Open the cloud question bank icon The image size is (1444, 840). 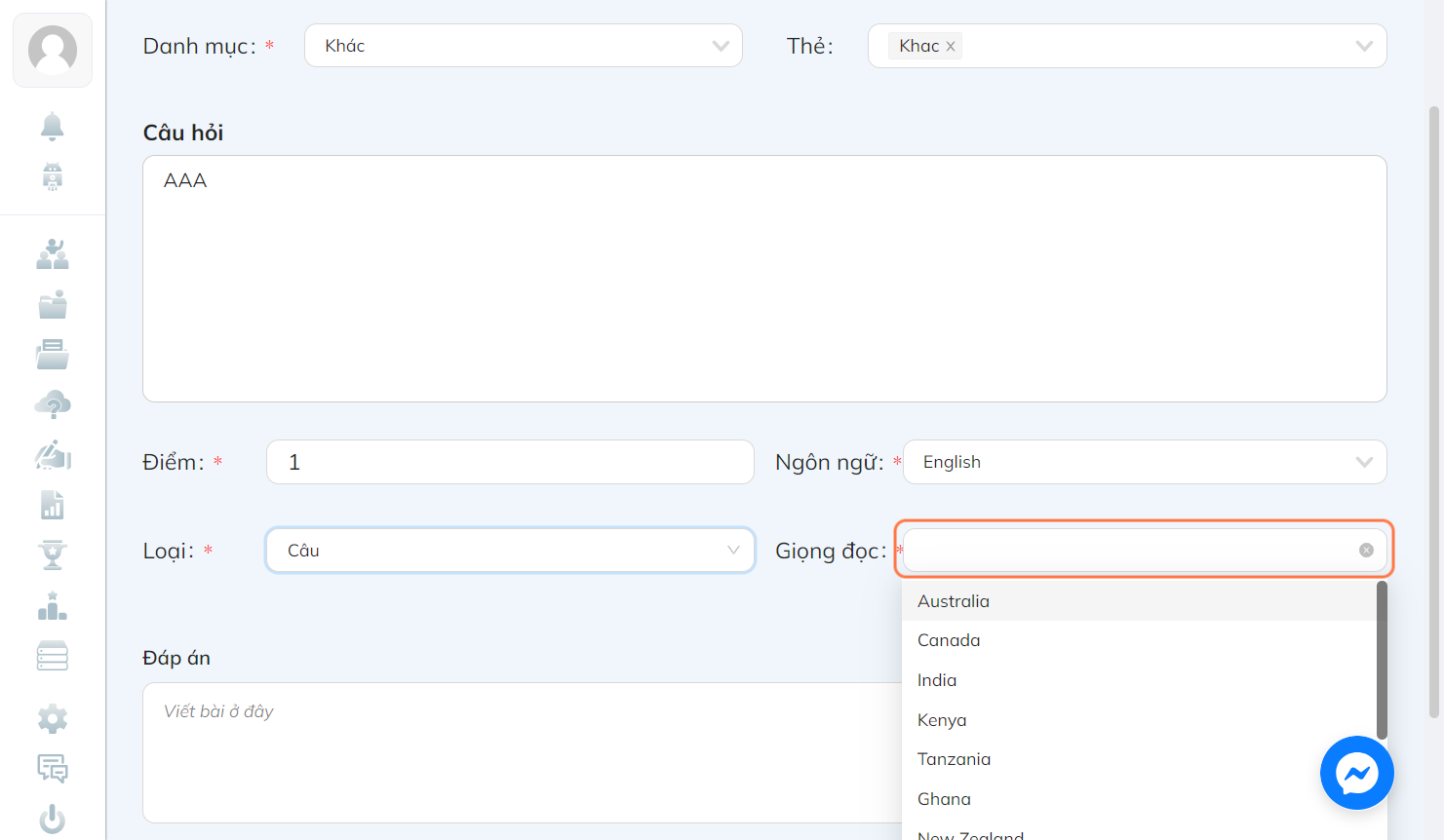click(53, 404)
